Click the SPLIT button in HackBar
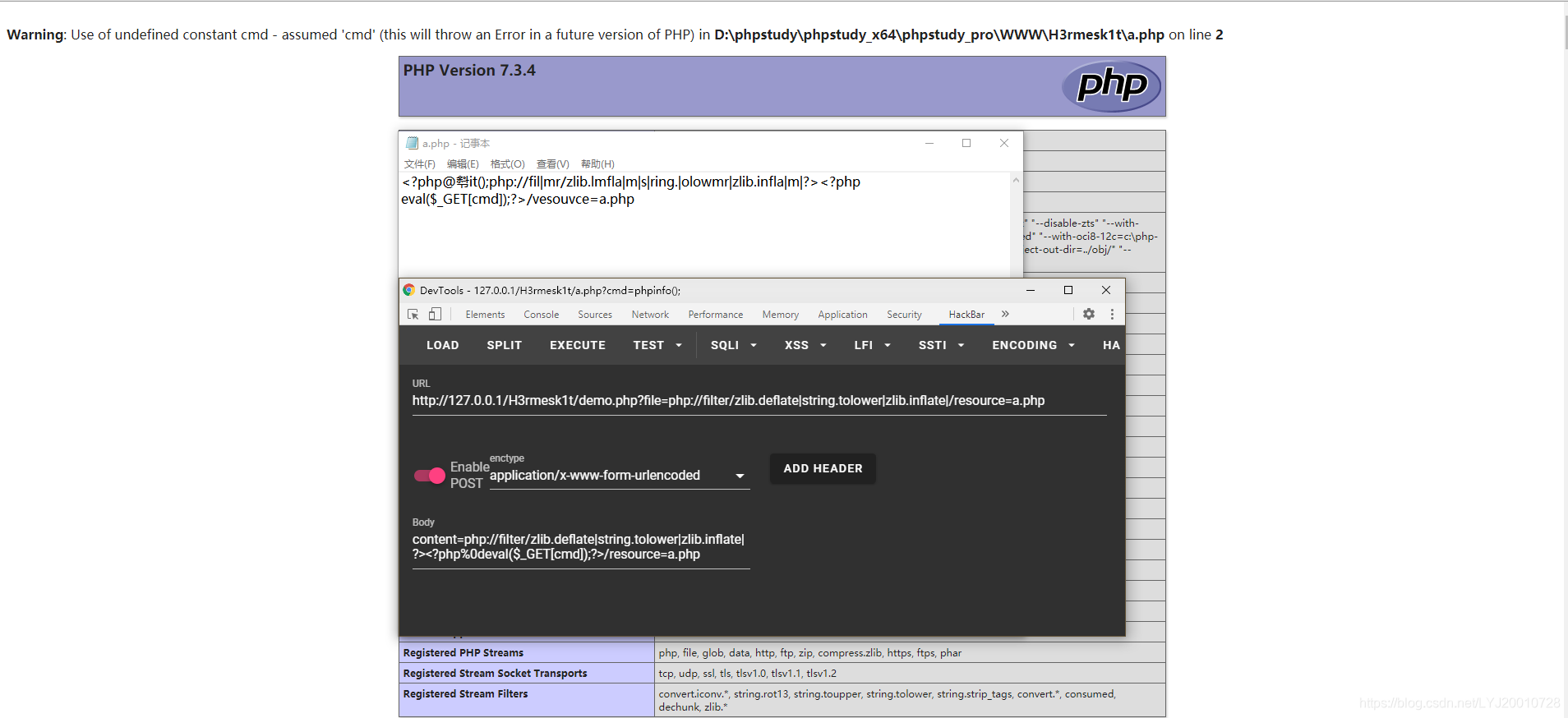Viewport: 1568px width, 718px height. [x=504, y=345]
